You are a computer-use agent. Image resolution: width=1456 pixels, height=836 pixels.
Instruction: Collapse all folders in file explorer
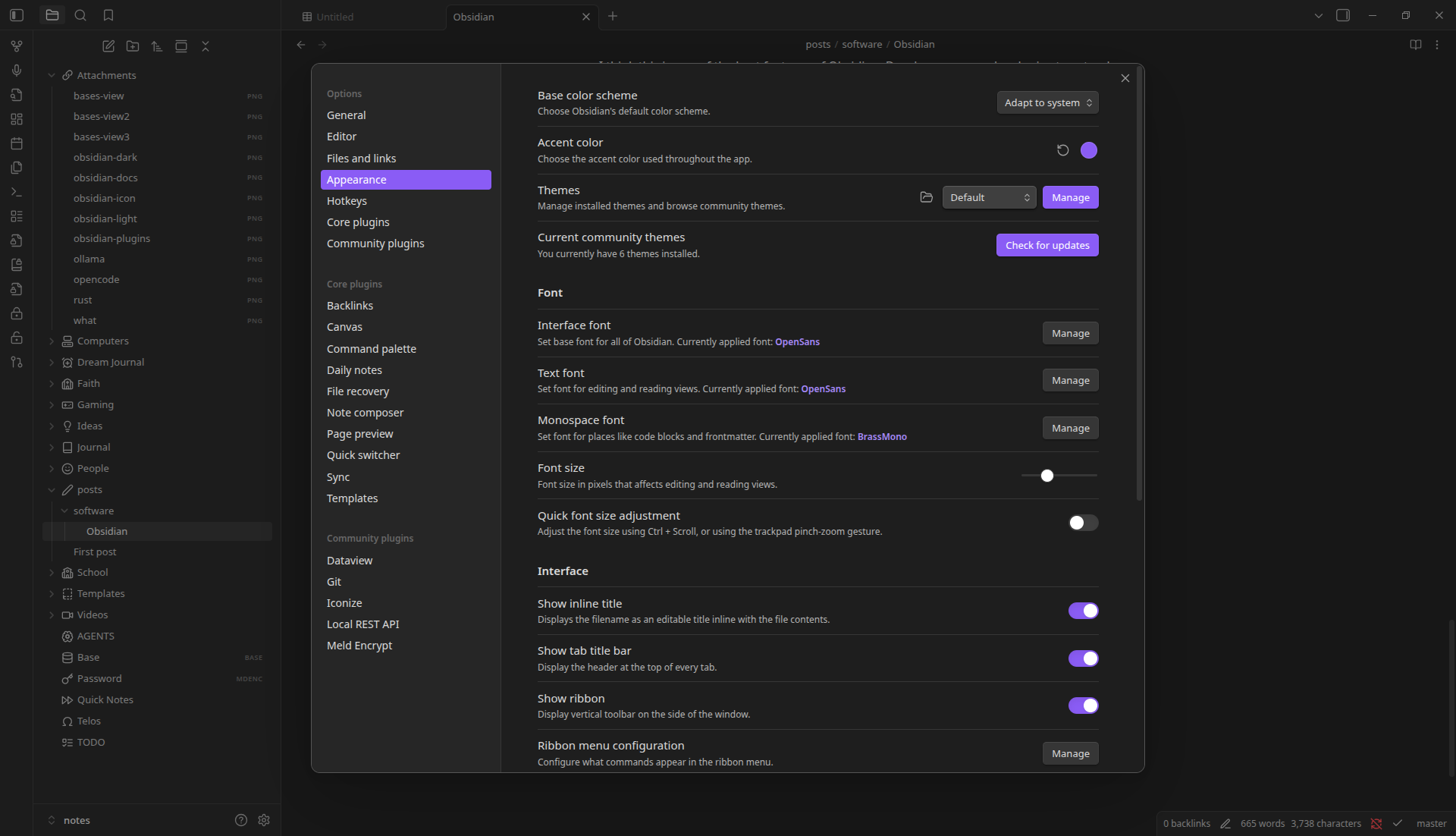[206, 46]
